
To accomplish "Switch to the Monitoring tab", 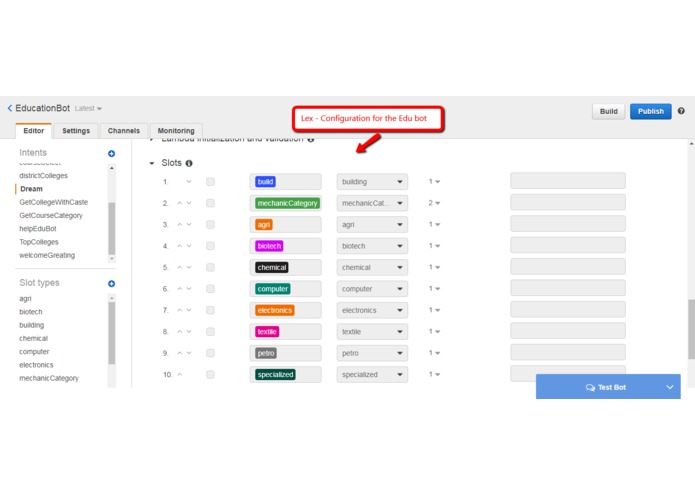I will 176,131.
